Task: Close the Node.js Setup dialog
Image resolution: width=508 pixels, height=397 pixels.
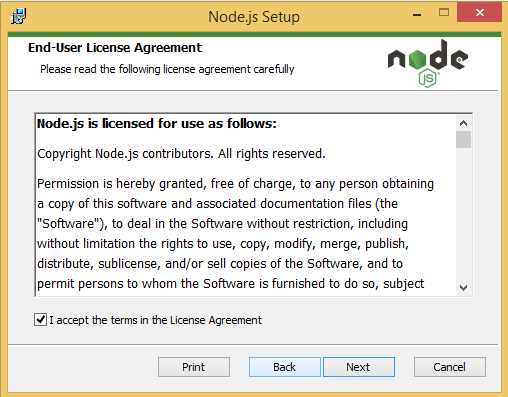Action: (x=479, y=13)
